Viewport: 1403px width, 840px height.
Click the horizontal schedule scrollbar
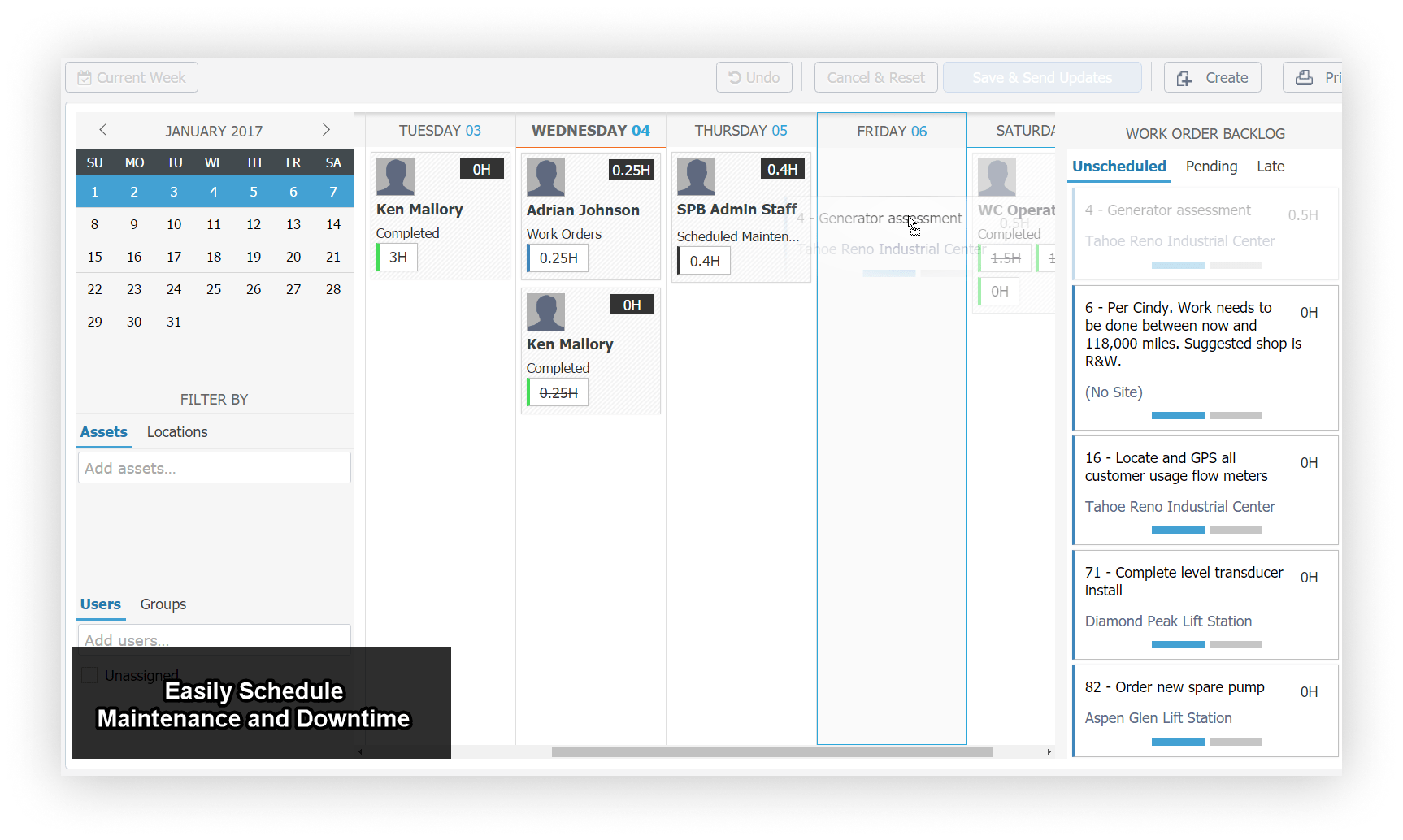(x=772, y=751)
